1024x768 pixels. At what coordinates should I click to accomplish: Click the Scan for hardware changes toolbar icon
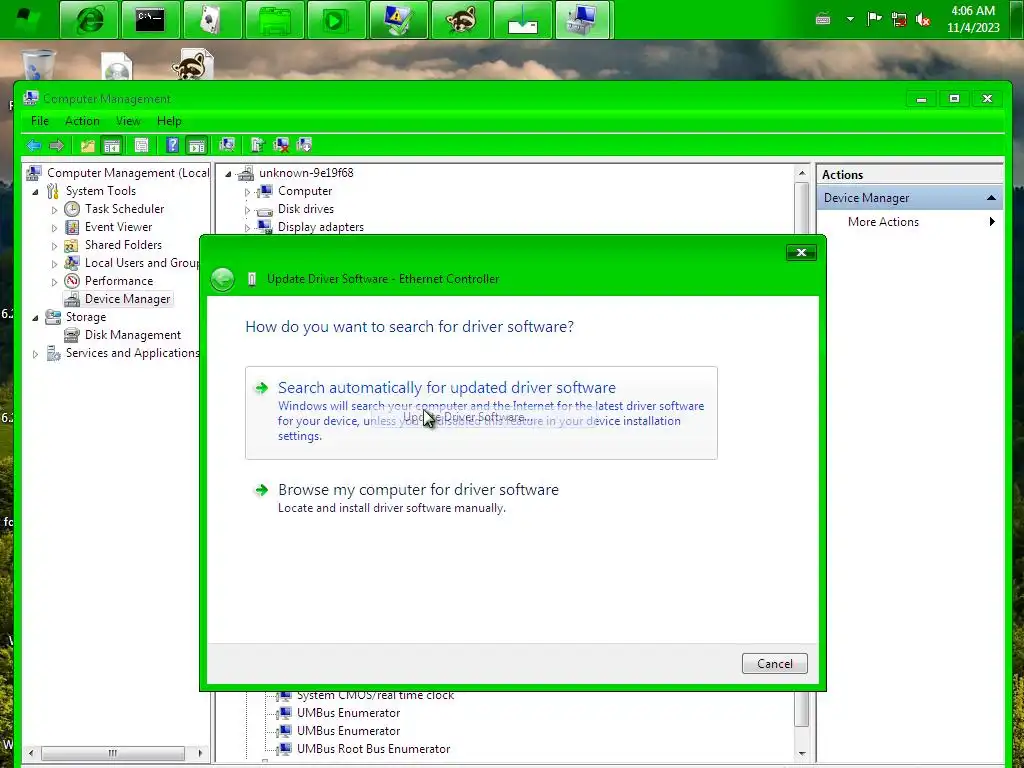[227, 145]
